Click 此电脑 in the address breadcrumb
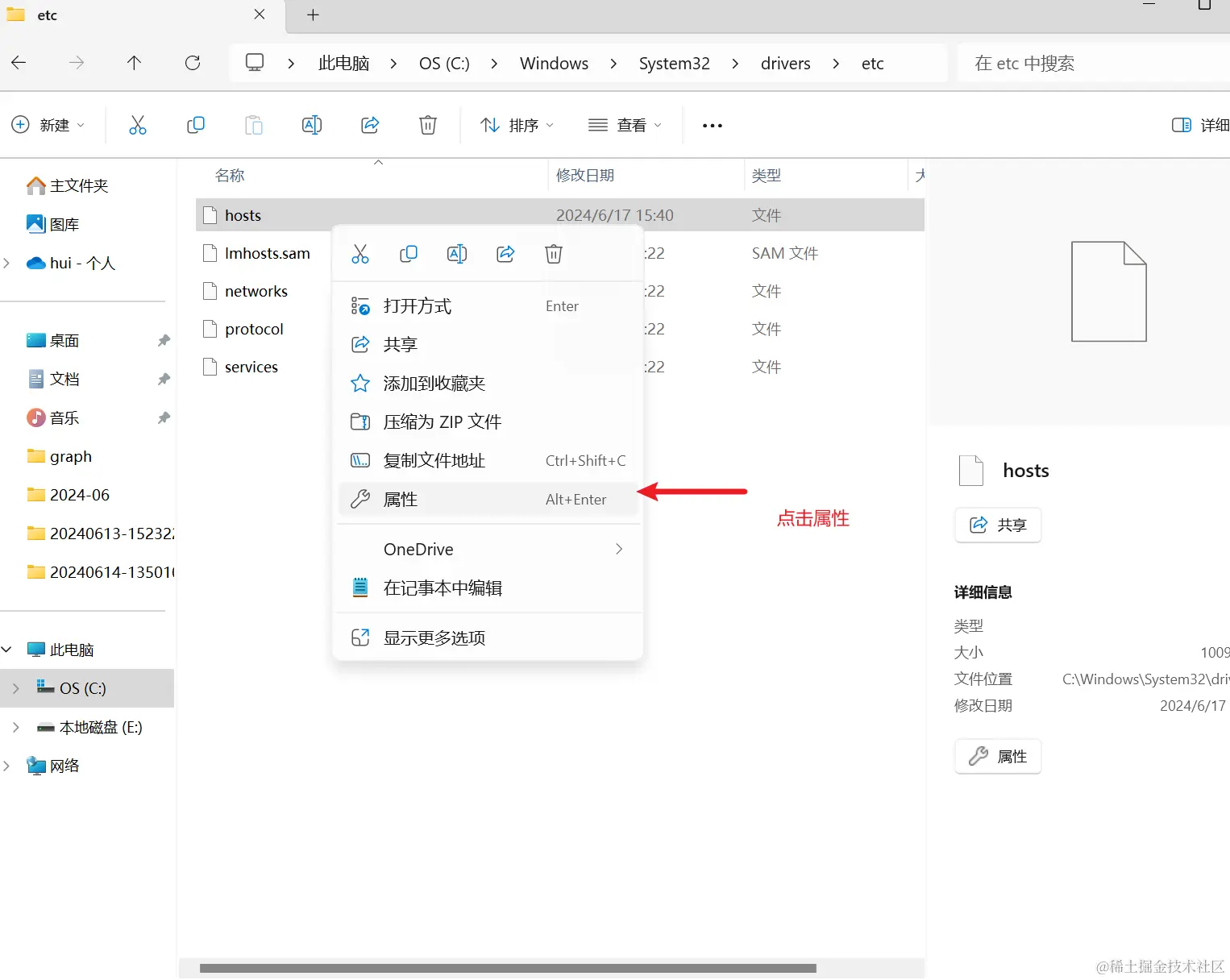1230x980 pixels. pyautogui.click(x=344, y=64)
